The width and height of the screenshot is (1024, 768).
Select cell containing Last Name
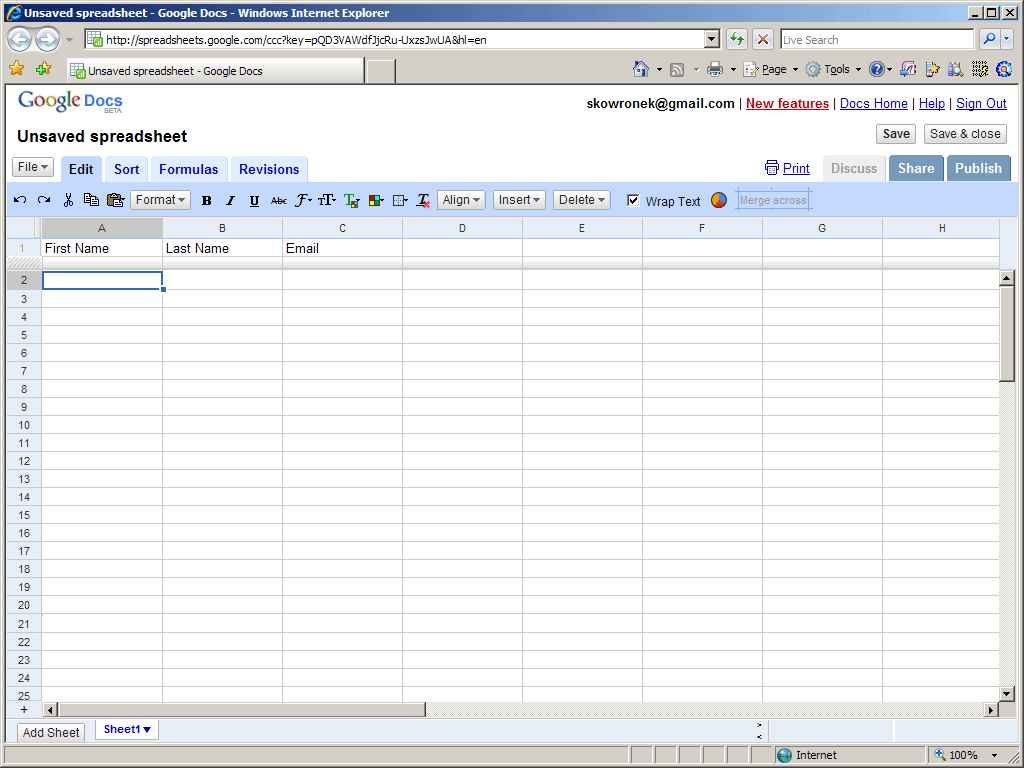click(222, 248)
